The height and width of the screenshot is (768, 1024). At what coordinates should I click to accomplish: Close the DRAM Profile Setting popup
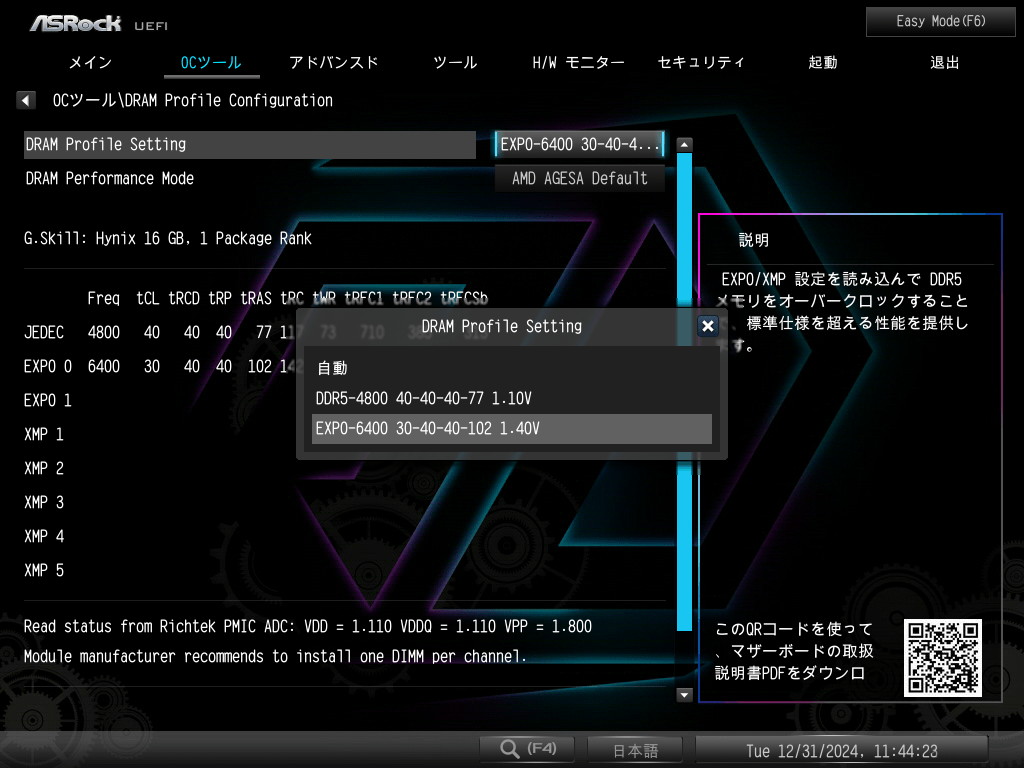tap(708, 326)
